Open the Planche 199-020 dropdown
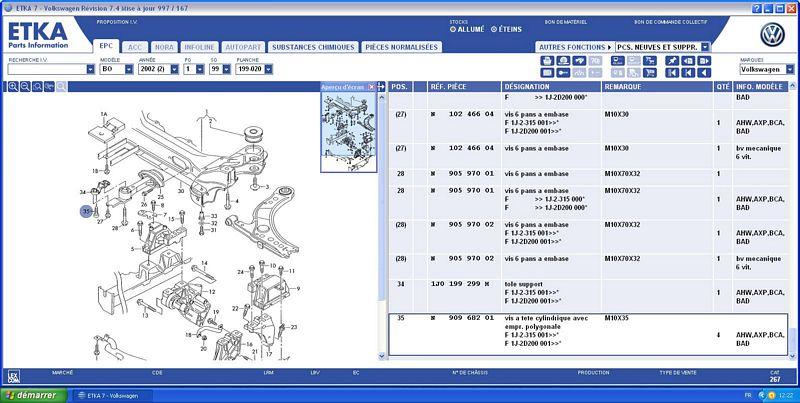The height and width of the screenshot is (403, 800). [268, 69]
